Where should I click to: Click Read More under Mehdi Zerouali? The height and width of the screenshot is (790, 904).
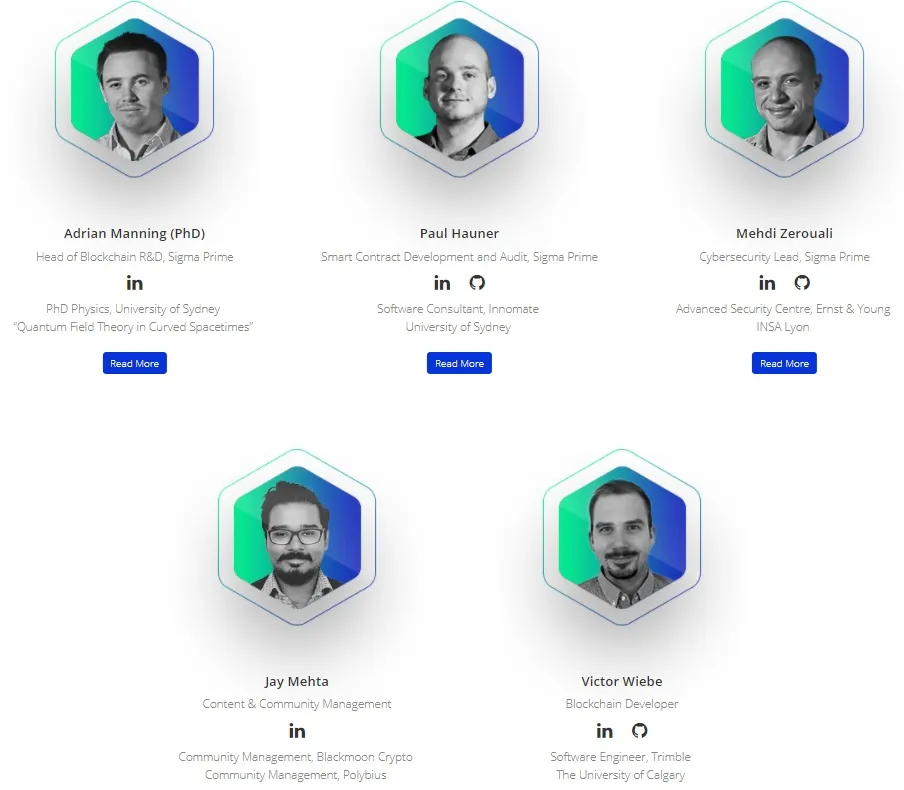pos(784,363)
